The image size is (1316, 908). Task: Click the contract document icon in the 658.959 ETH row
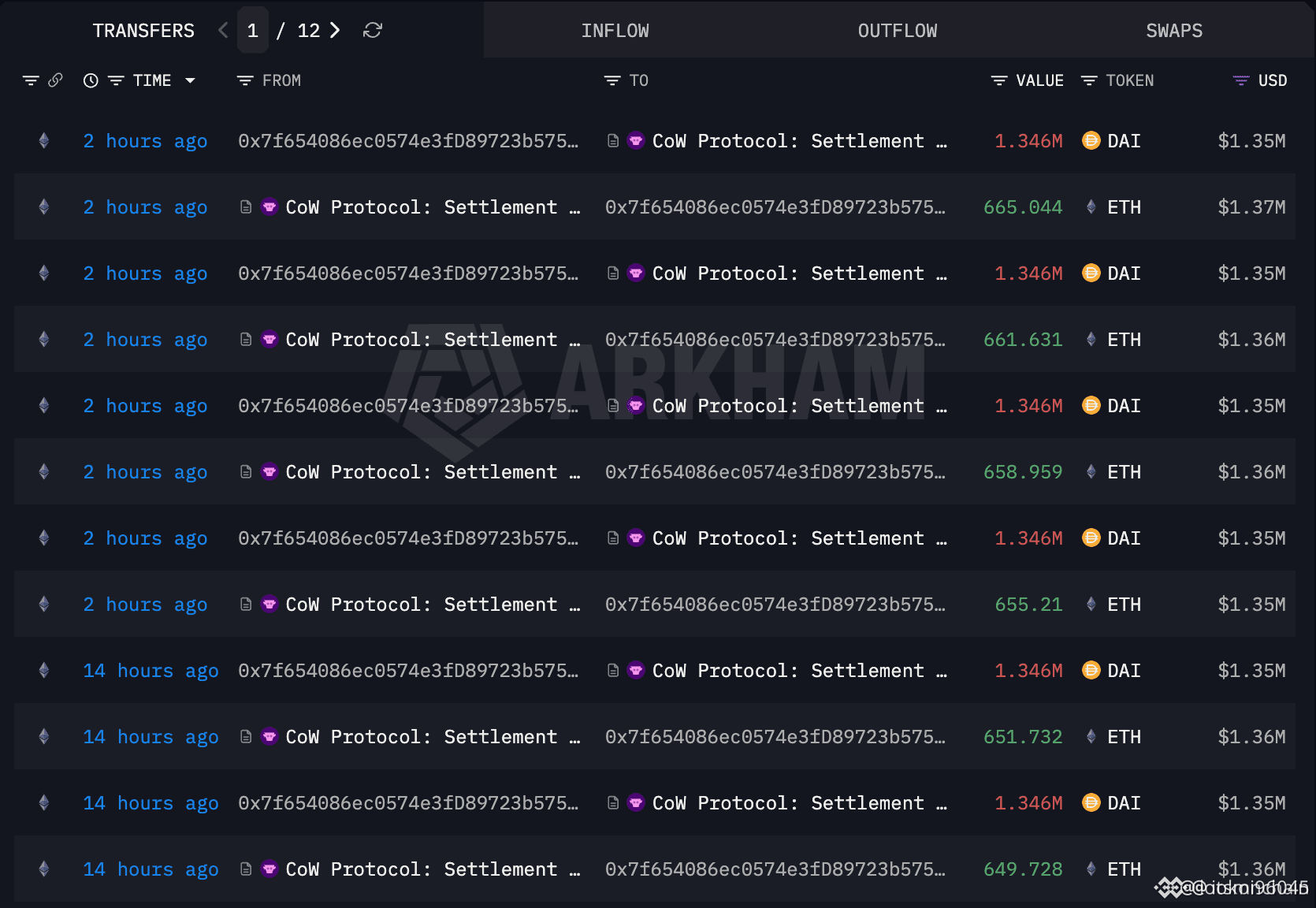pos(246,472)
